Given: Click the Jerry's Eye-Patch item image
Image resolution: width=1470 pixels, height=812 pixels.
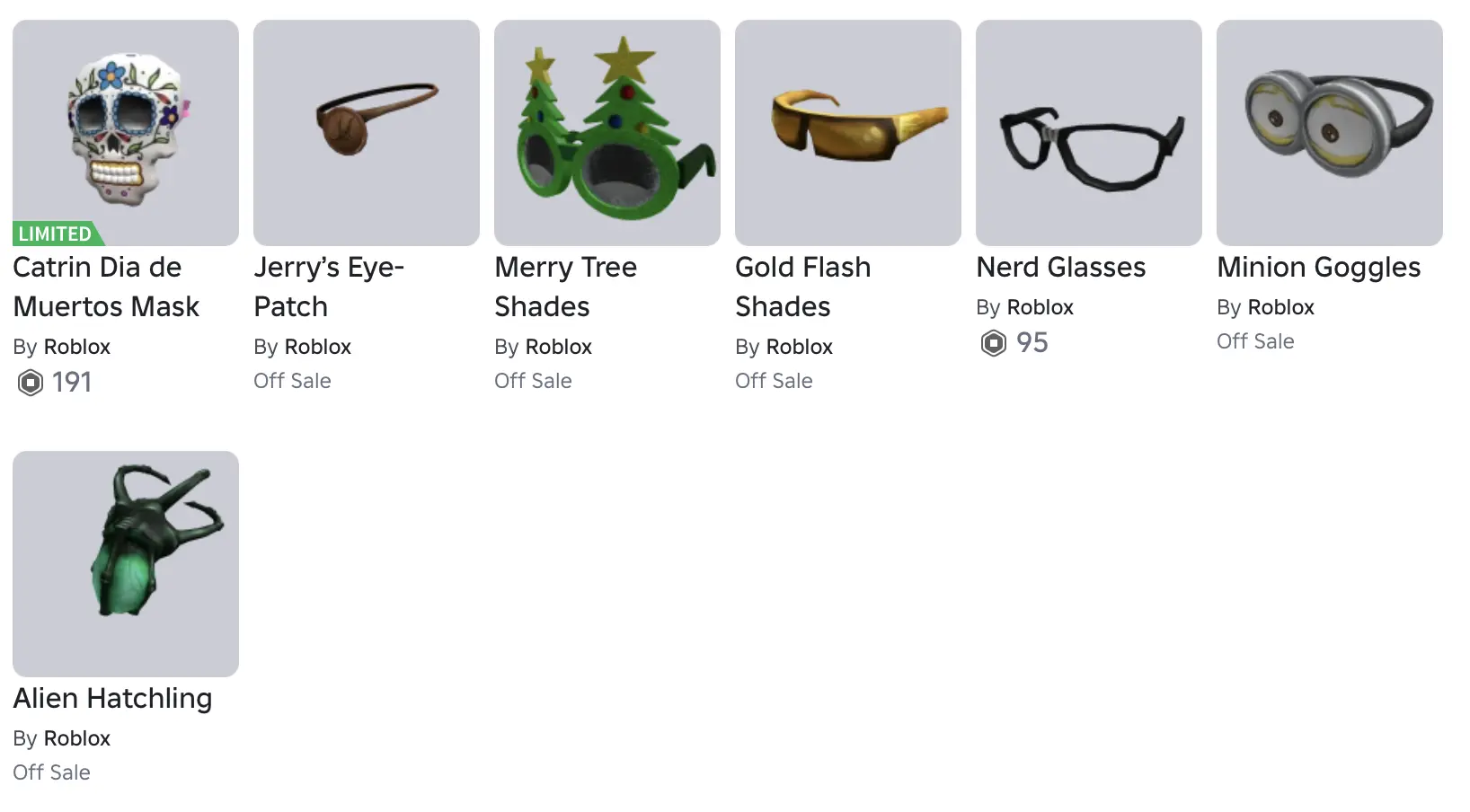Looking at the screenshot, I should pos(367,133).
